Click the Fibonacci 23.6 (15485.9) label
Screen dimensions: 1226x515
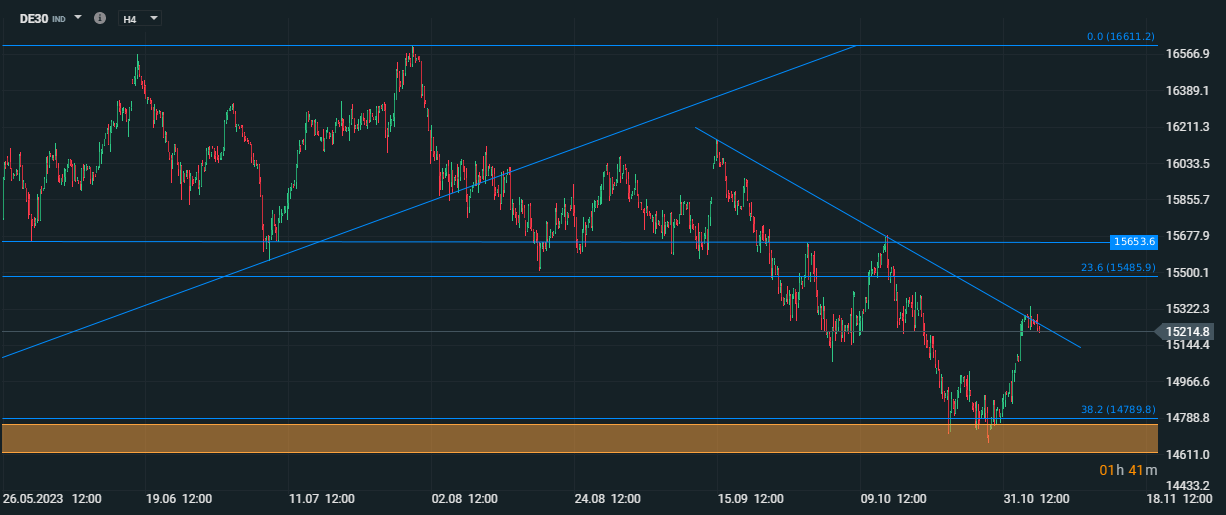[1118, 268]
